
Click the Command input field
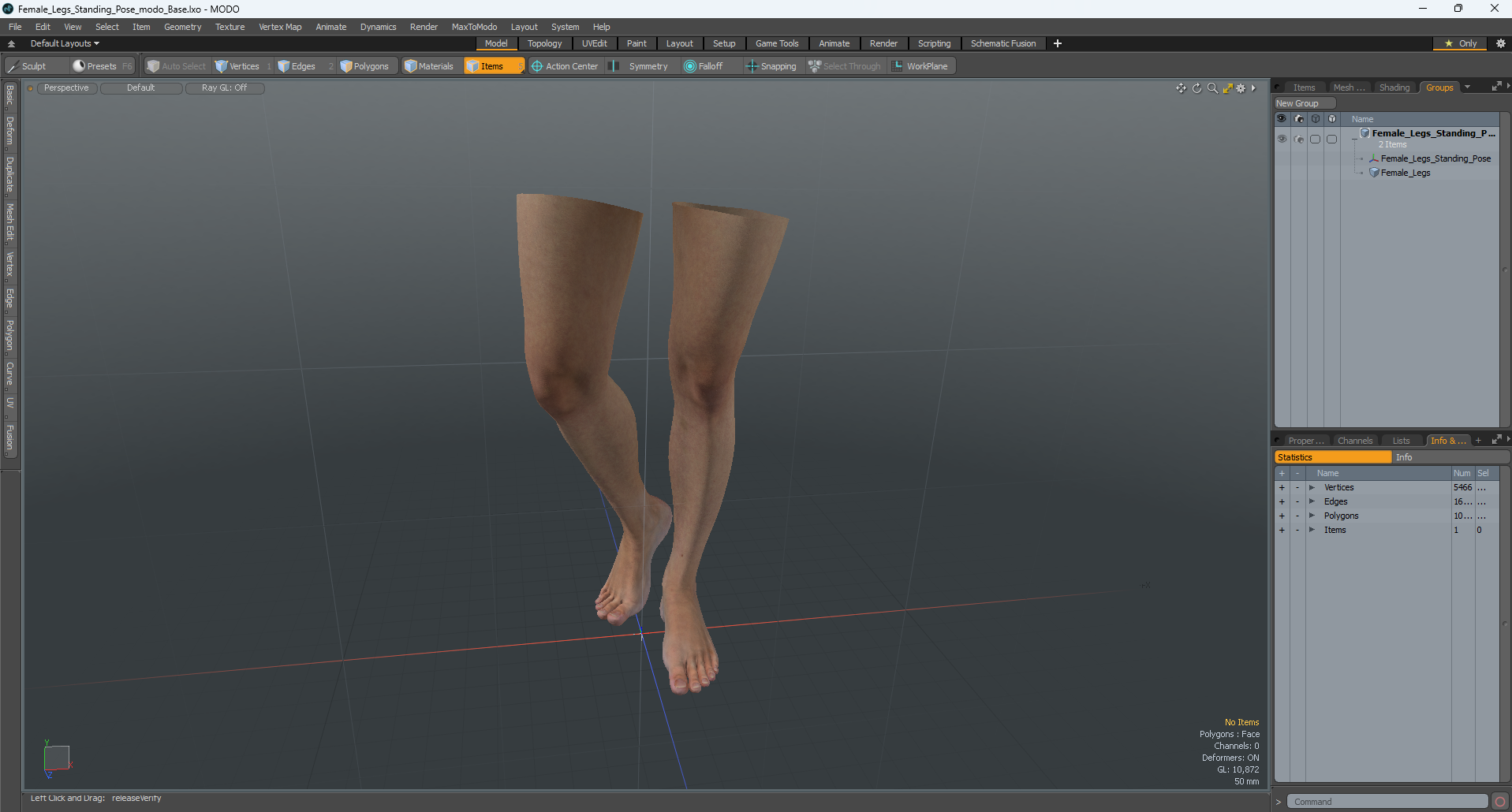pos(1387,802)
